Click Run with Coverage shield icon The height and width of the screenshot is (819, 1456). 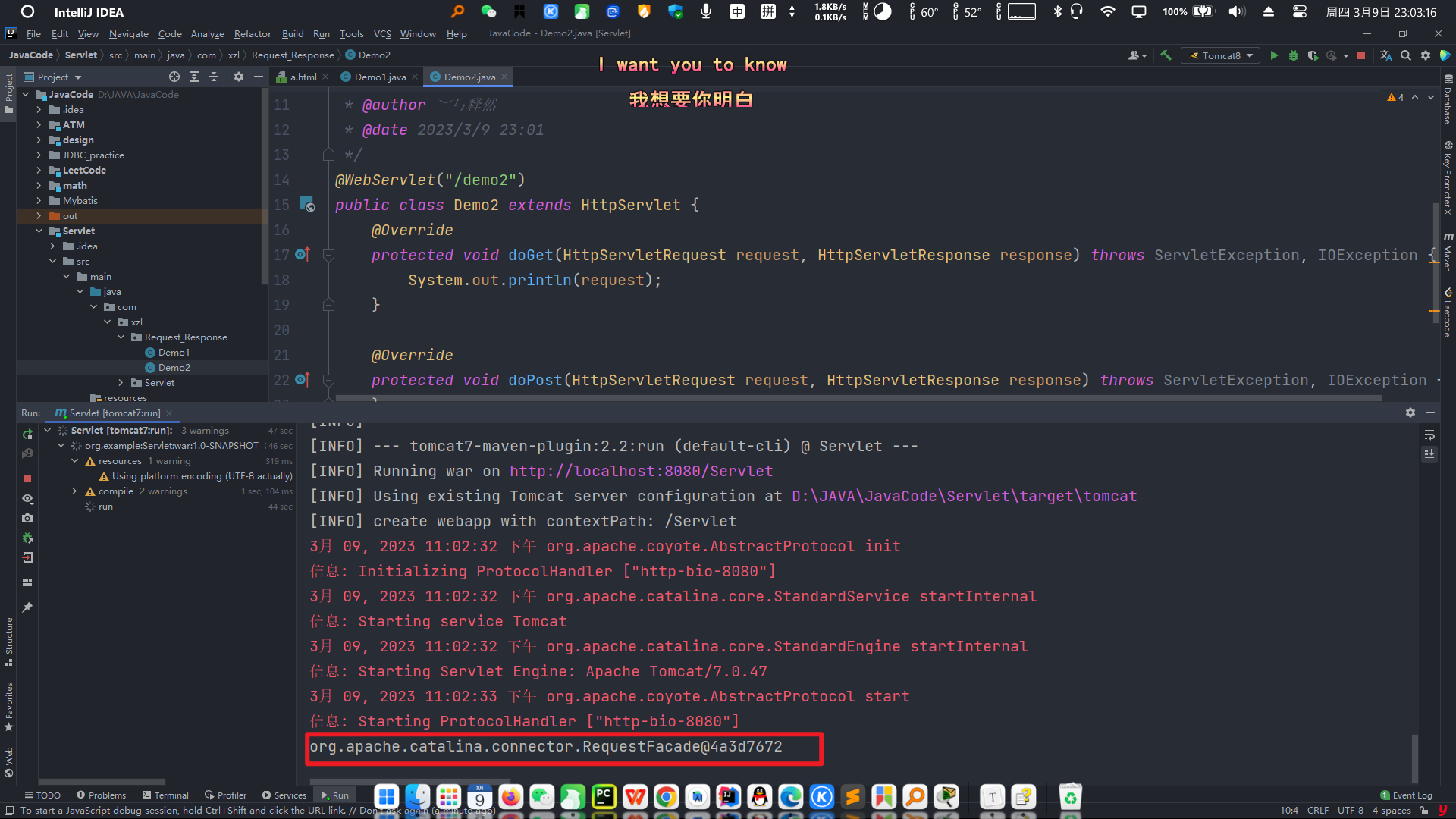(1313, 55)
